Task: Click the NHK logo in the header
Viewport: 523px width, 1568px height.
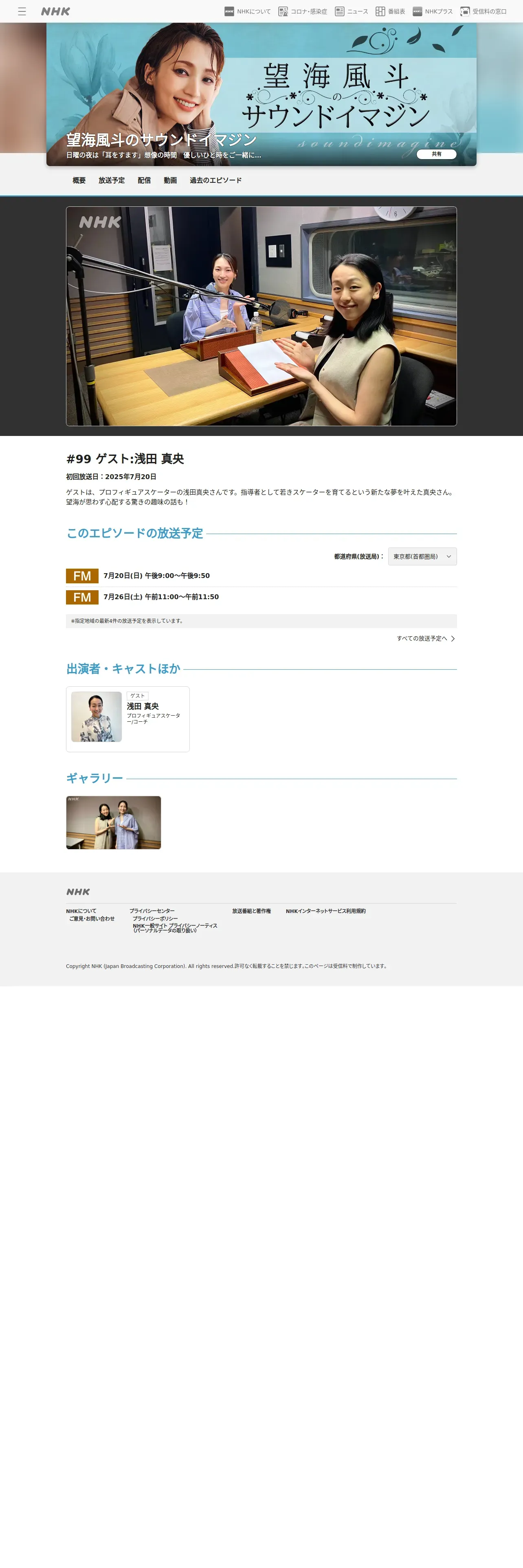Action: click(55, 11)
